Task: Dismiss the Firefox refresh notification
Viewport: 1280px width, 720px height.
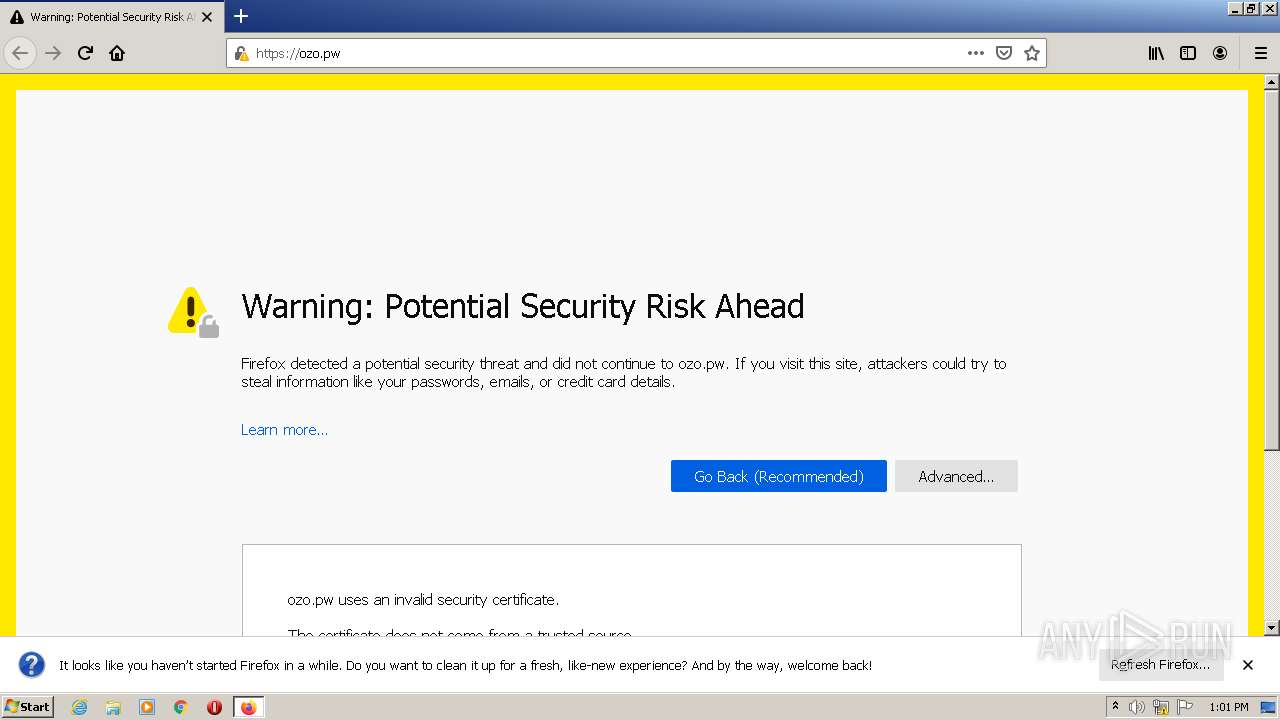Action: click(x=1248, y=665)
